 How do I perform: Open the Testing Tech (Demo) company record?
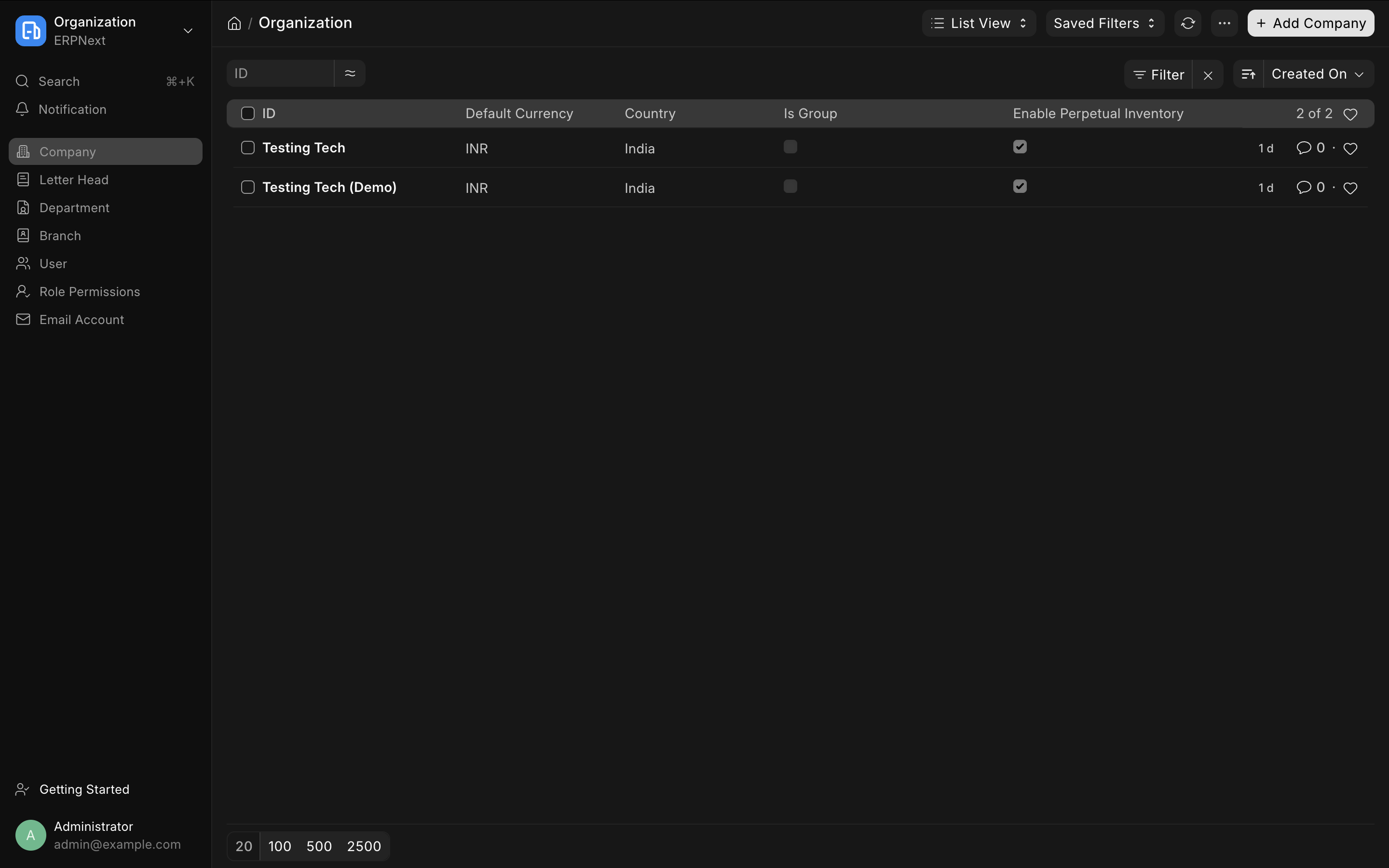[329, 188]
